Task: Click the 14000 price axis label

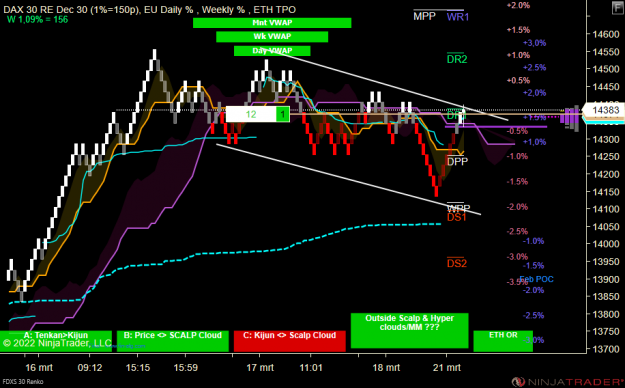Action: (x=606, y=244)
